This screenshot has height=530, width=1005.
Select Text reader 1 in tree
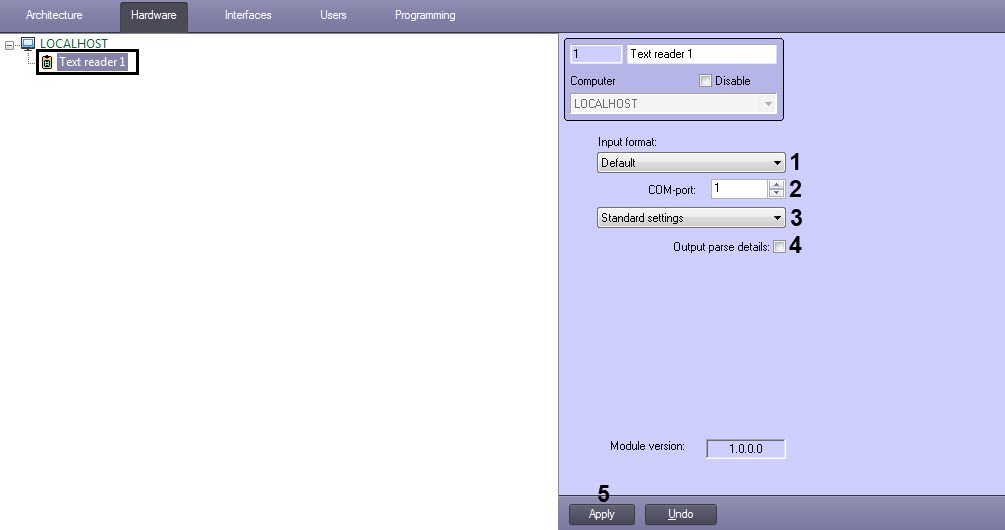[92, 62]
